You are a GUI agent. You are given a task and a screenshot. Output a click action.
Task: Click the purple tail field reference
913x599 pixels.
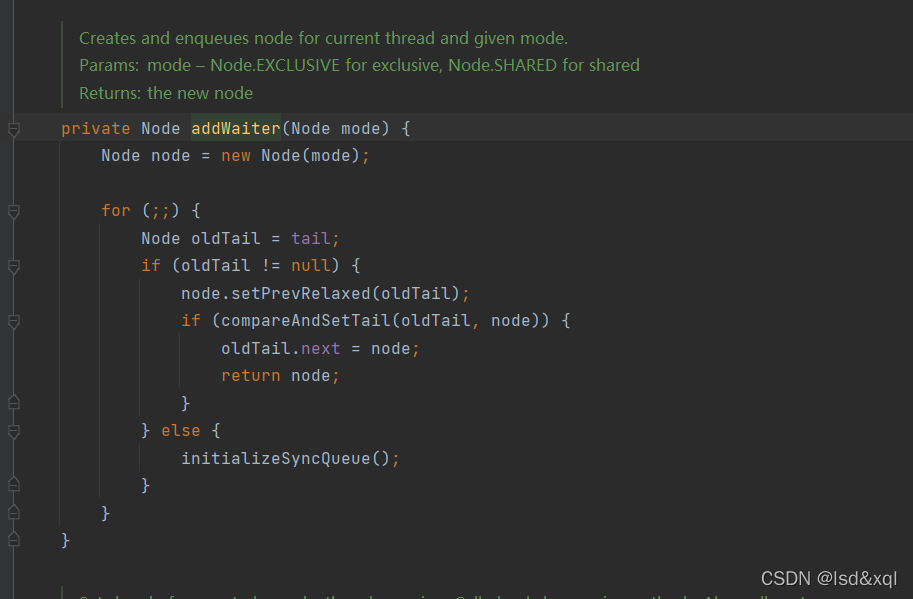click(310, 238)
